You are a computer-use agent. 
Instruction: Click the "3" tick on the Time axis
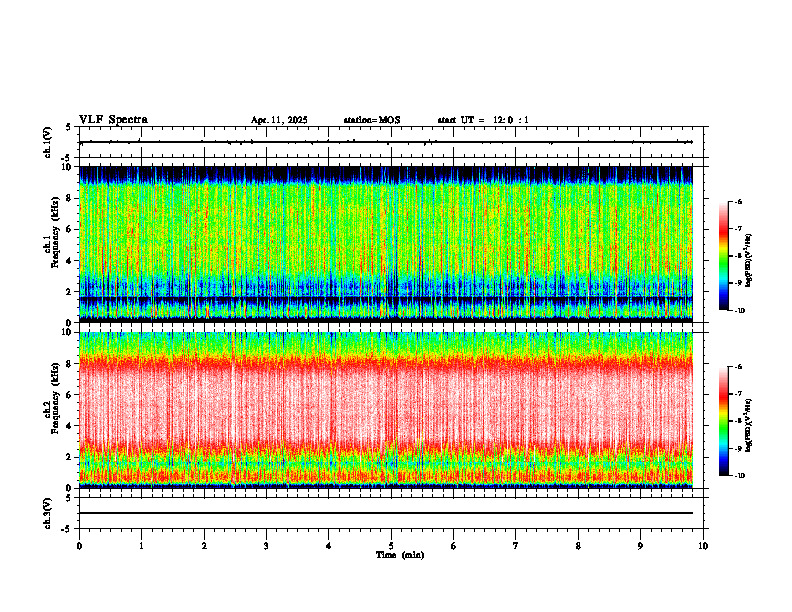coord(266,546)
